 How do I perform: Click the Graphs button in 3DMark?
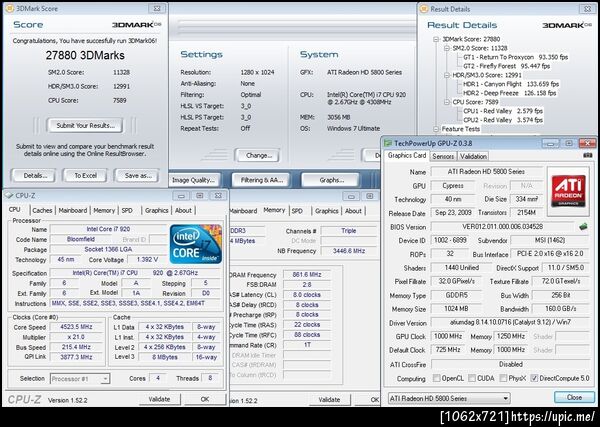click(331, 180)
